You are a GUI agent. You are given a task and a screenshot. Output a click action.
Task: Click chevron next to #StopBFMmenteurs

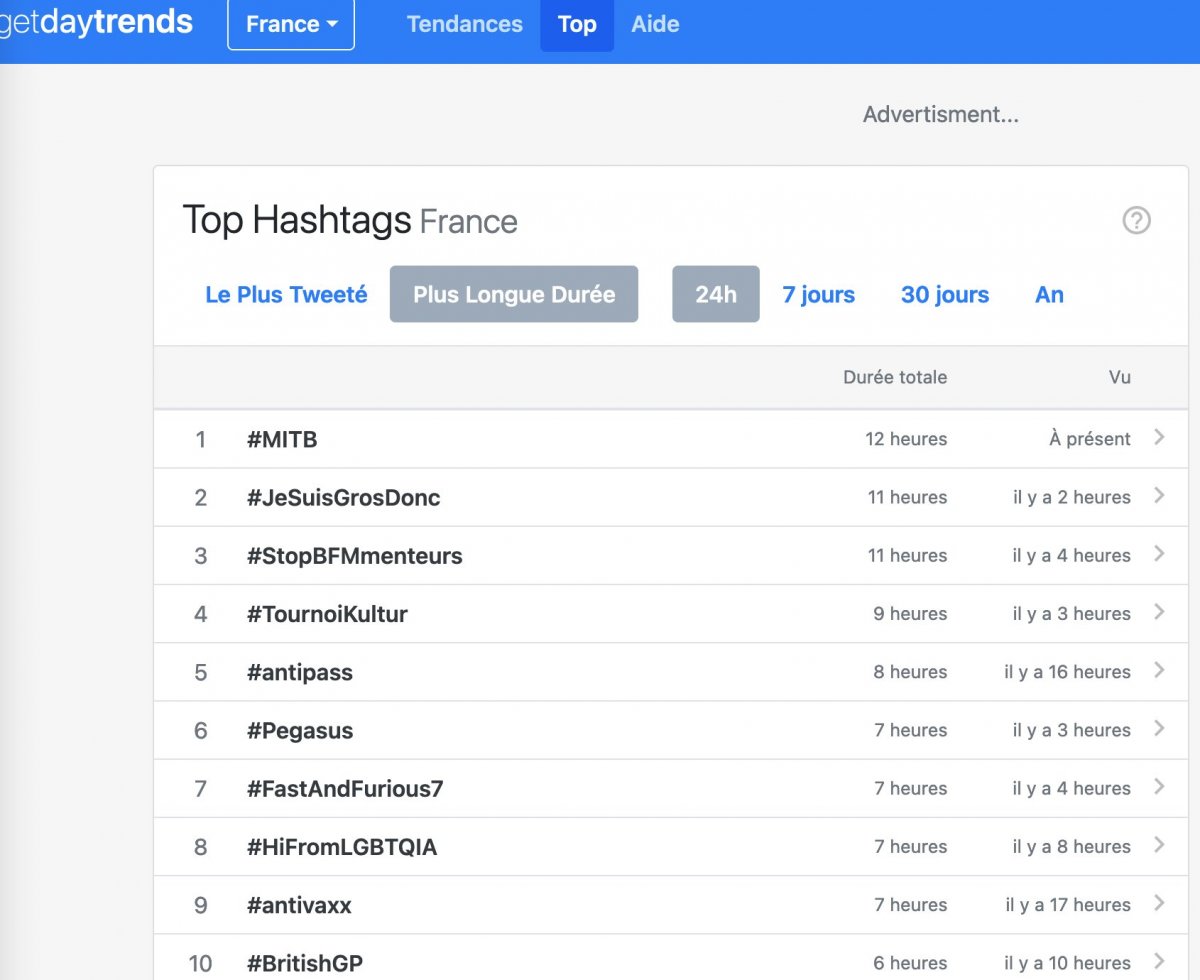pyautogui.click(x=1159, y=553)
